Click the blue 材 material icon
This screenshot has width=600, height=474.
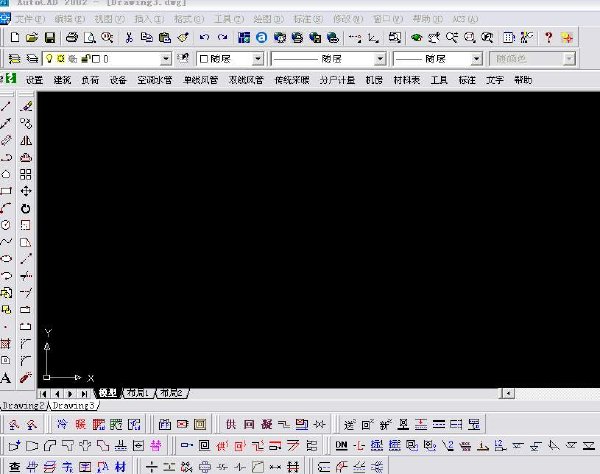[x=121, y=467]
